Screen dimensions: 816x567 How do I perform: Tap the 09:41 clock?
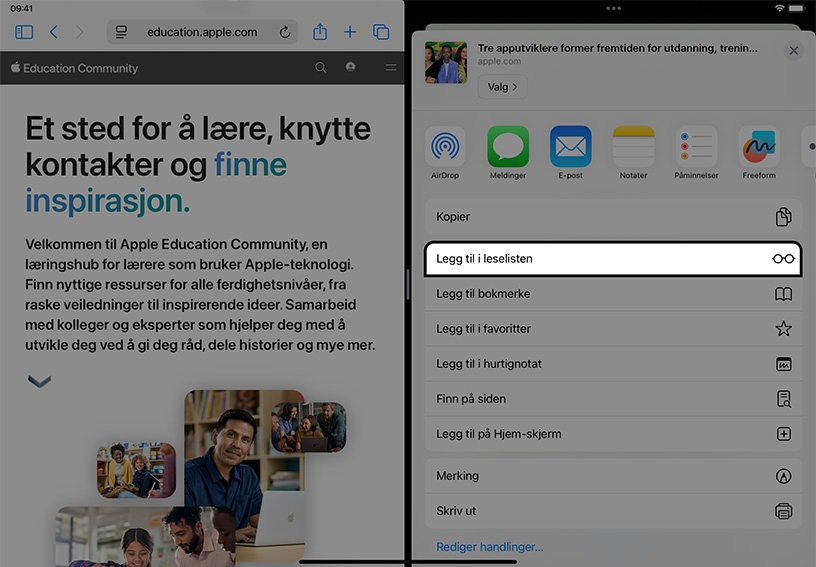tap(21, 8)
